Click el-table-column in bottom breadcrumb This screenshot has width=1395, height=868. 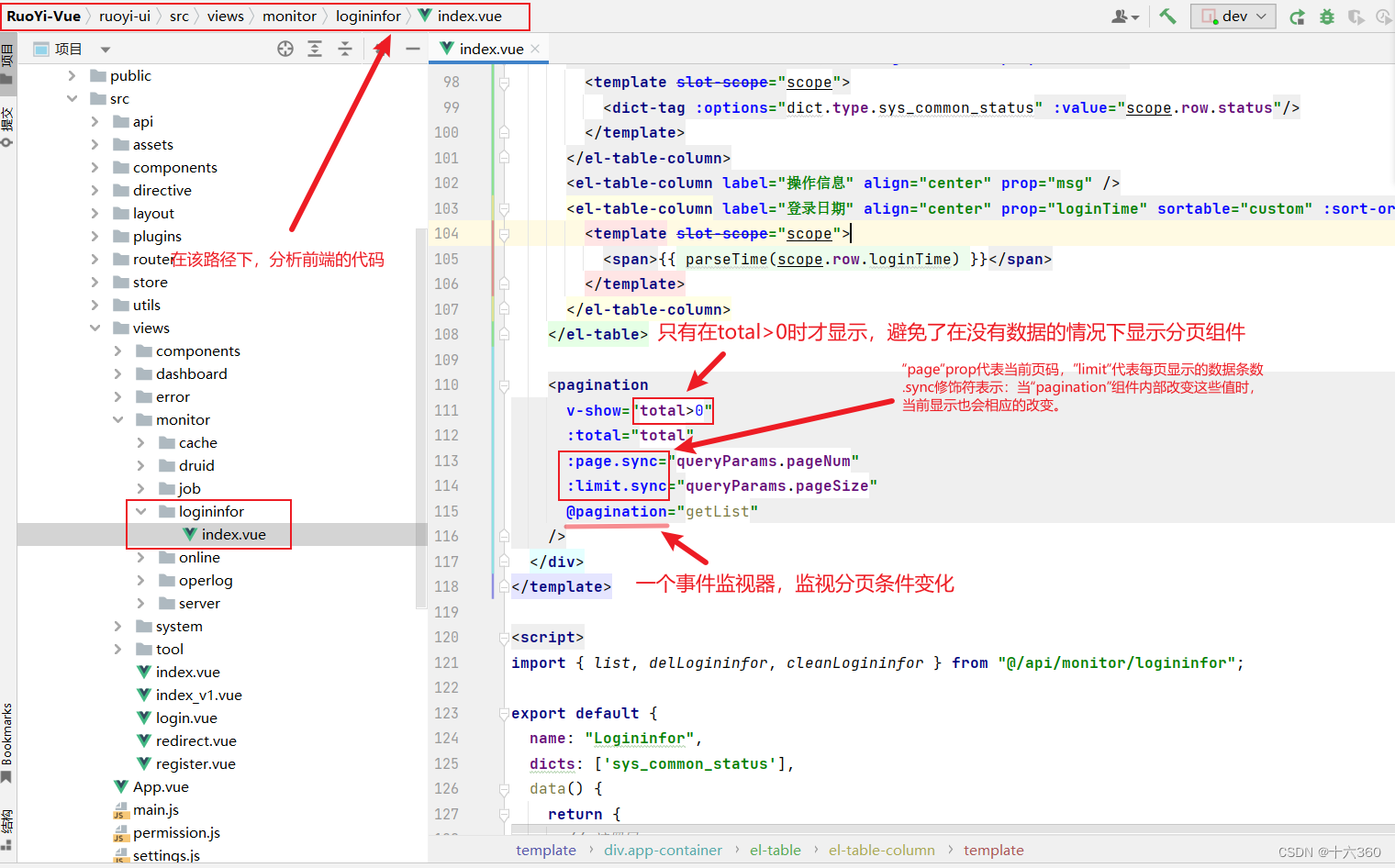coord(881,851)
